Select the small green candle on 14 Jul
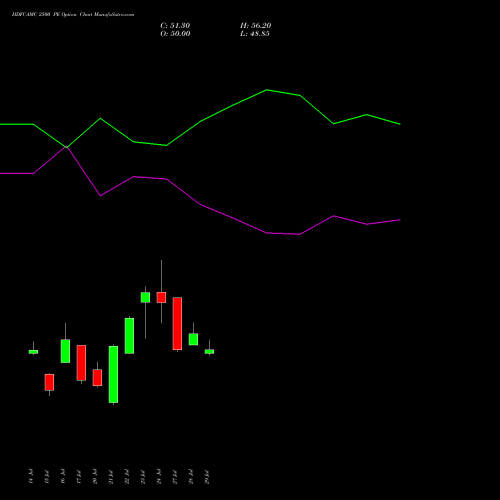This screenshot has width=500, height=500. pos(33,352)
